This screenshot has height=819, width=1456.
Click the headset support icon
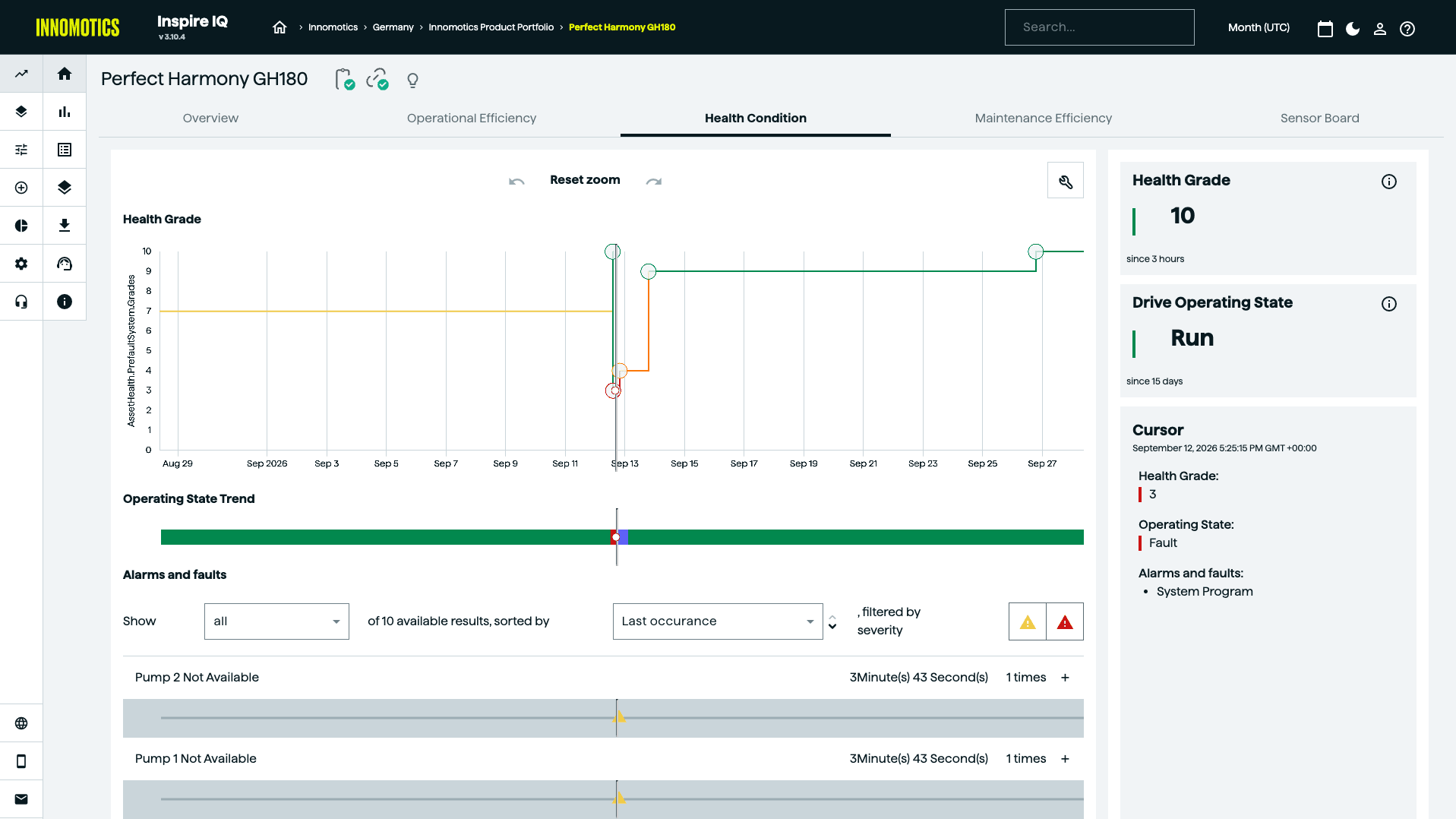21,302
